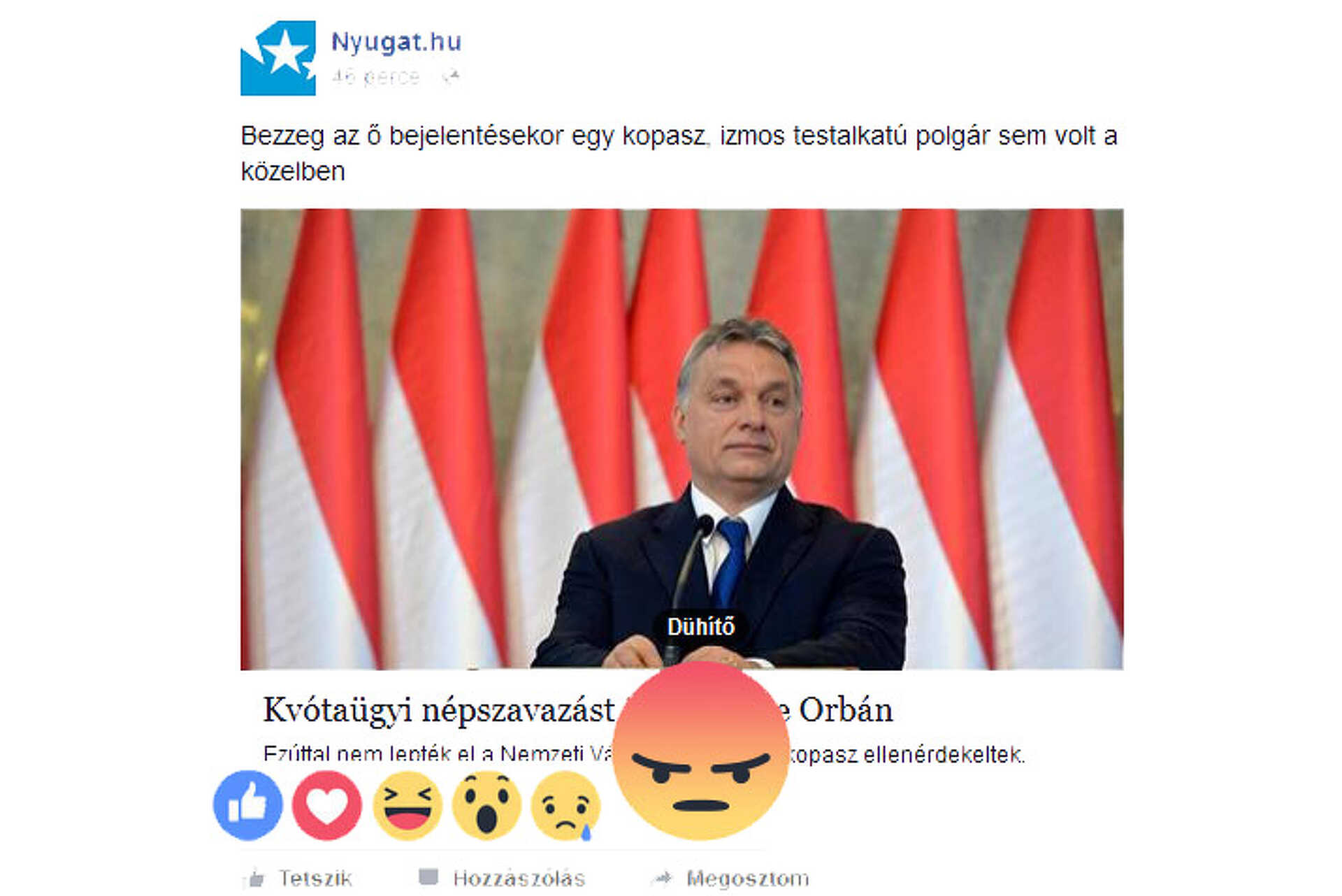Pick the laughing Haha reaction emoji

[x=407, y=805]
